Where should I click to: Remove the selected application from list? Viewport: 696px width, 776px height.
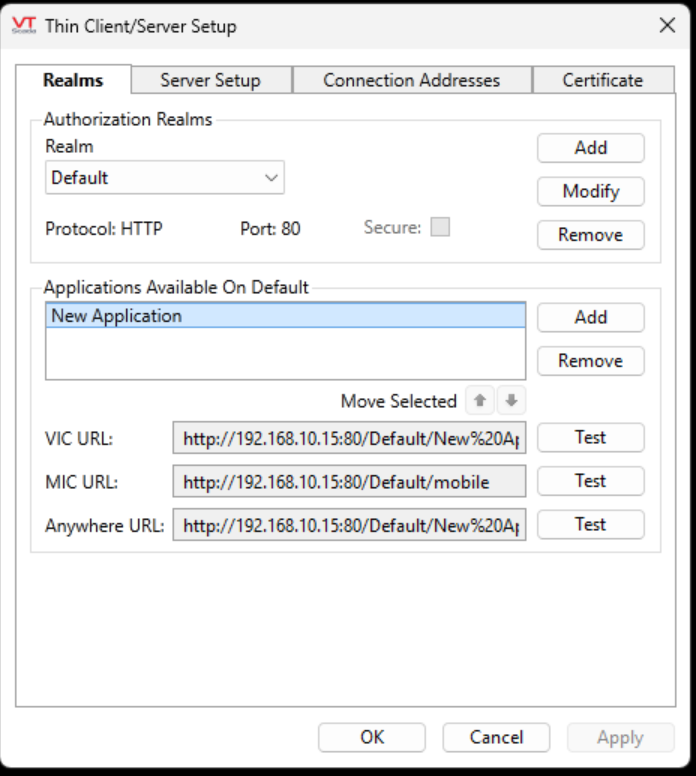pos(590,361)
